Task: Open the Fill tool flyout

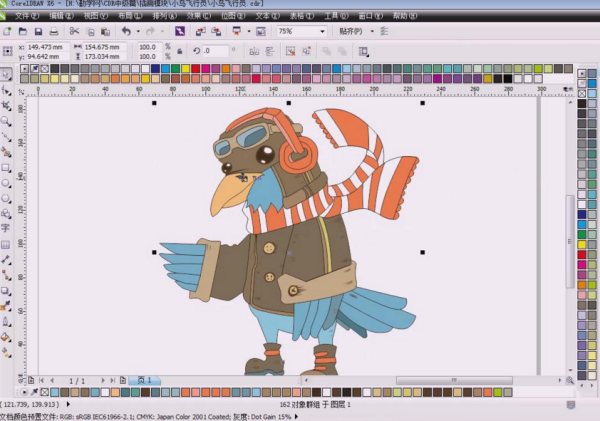Action: [6, 337]
